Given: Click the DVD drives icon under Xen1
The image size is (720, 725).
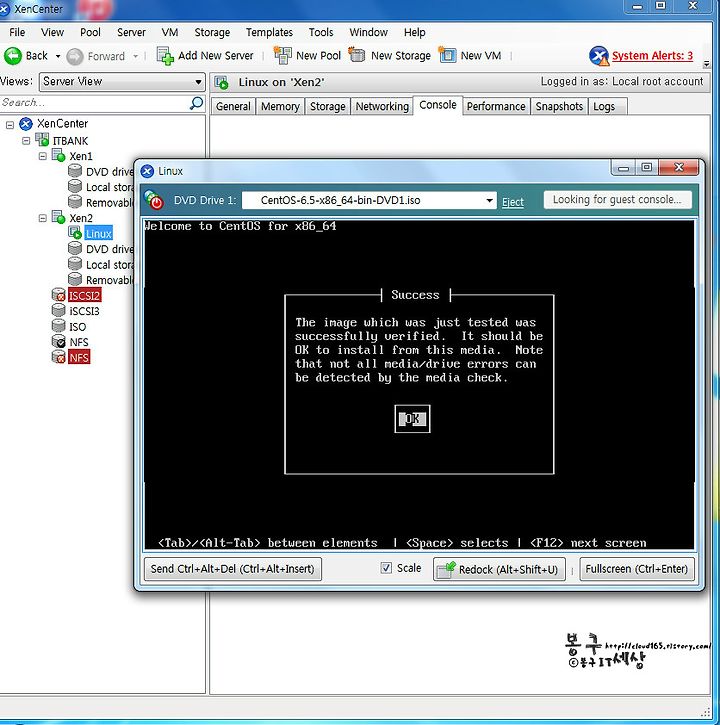Looking at the screenshot, I should 75,171.
